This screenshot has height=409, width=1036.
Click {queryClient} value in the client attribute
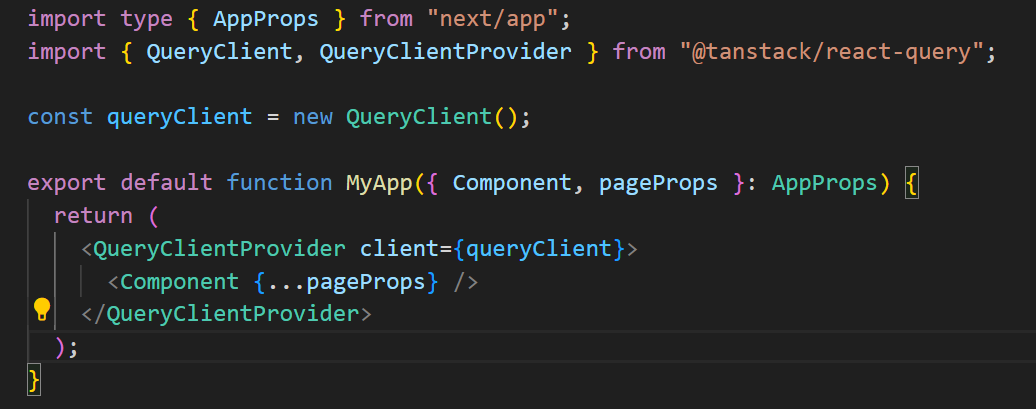[x=538, y=249]
